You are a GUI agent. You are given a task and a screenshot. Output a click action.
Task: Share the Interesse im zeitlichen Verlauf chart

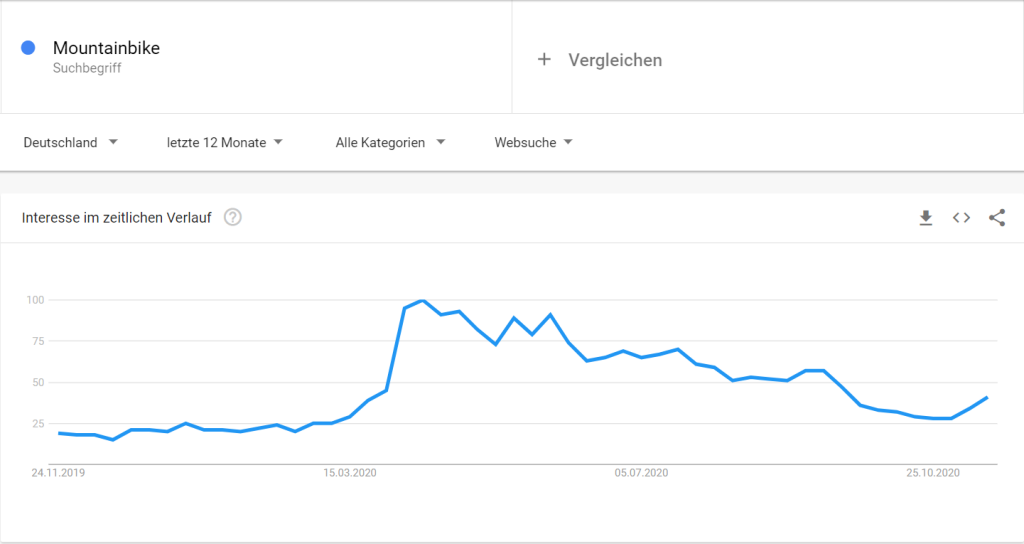pyautogui.click(x=997, y=218)
